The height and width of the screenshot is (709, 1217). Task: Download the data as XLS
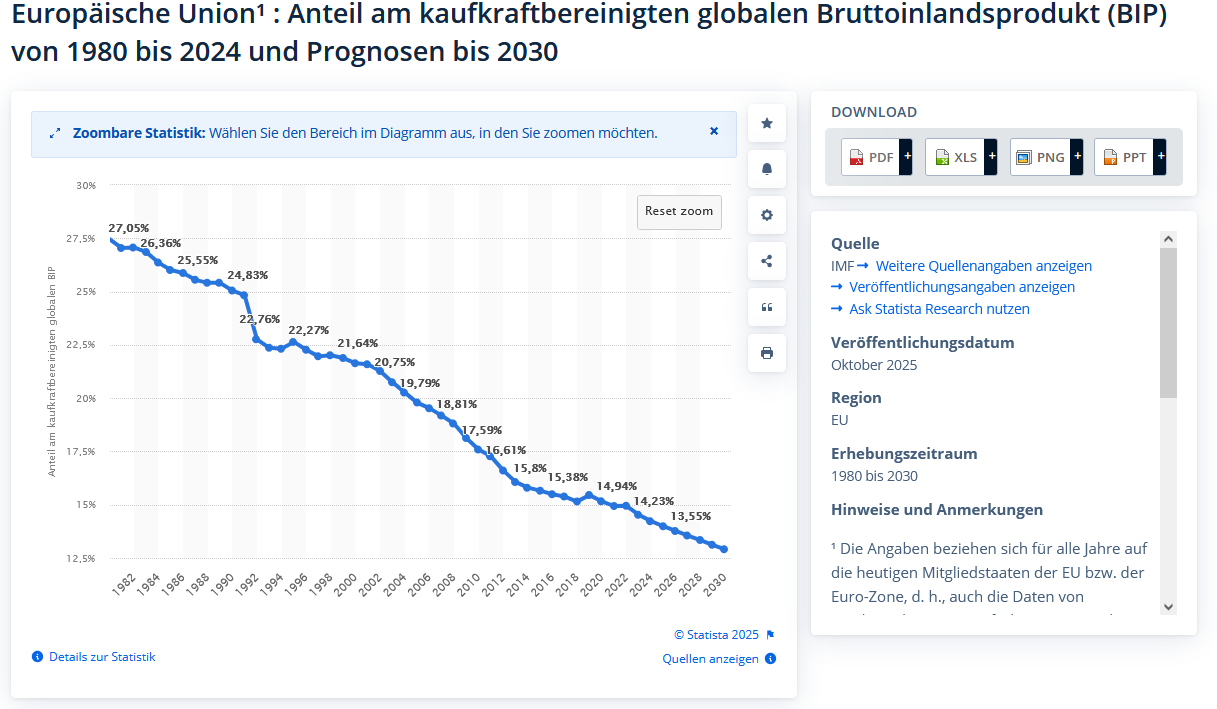point(961,157)
